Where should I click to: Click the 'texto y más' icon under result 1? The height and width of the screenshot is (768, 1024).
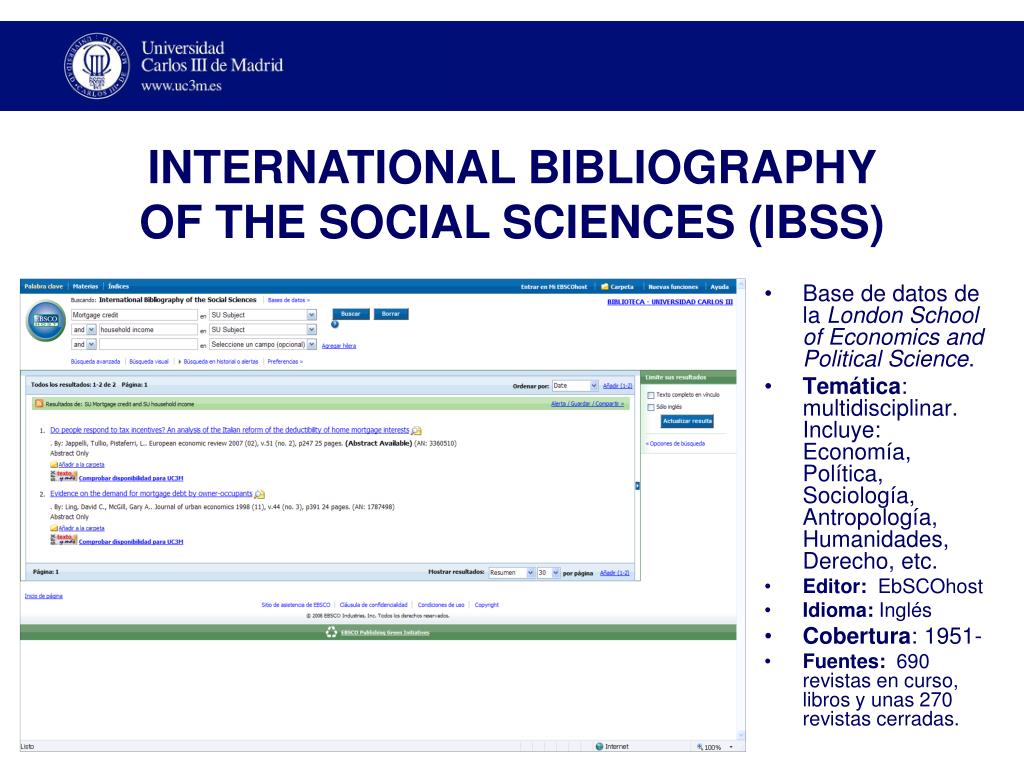click(63, 476)
